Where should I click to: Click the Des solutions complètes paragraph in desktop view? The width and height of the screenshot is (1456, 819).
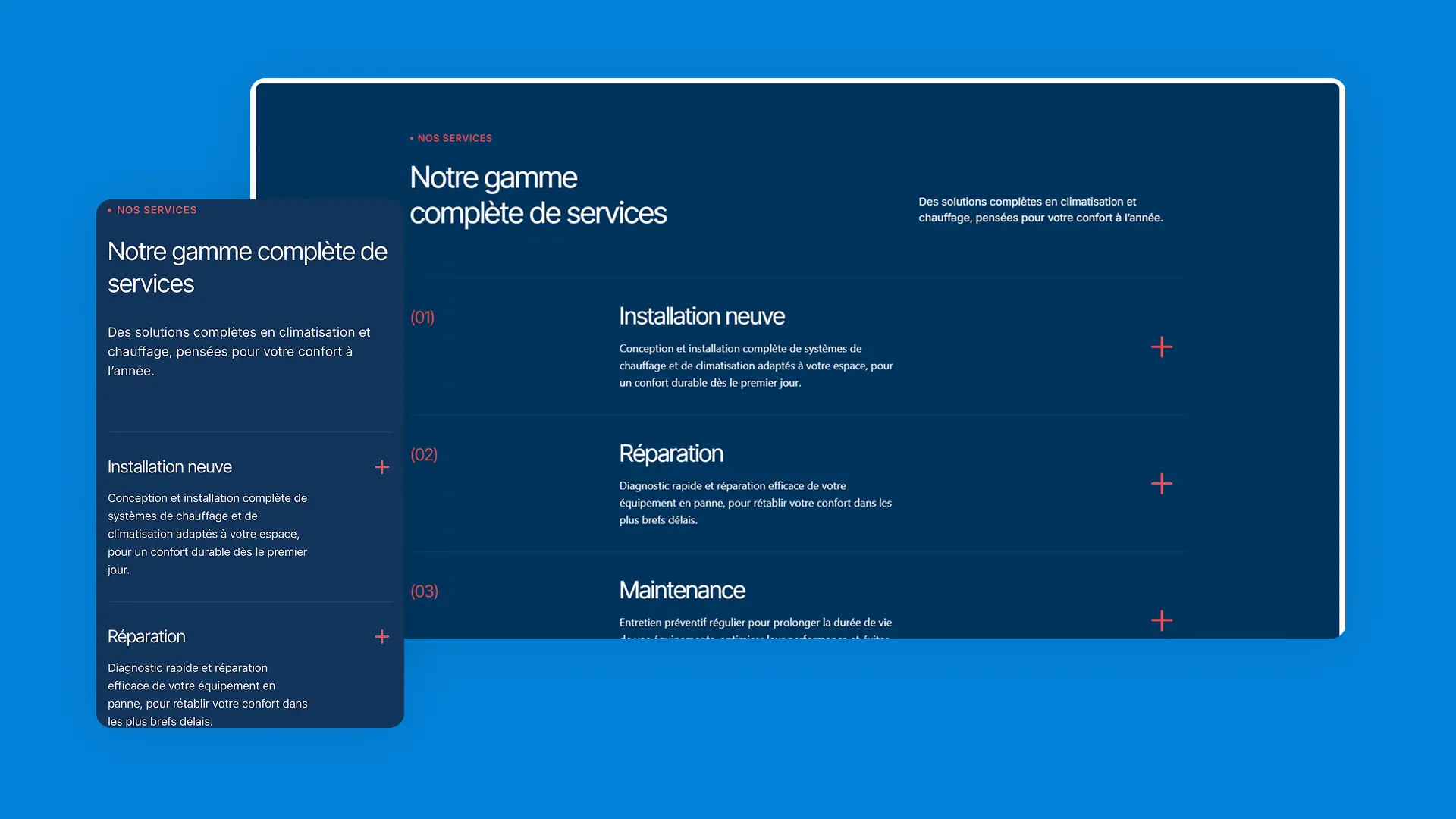[x=1040, y=210]
